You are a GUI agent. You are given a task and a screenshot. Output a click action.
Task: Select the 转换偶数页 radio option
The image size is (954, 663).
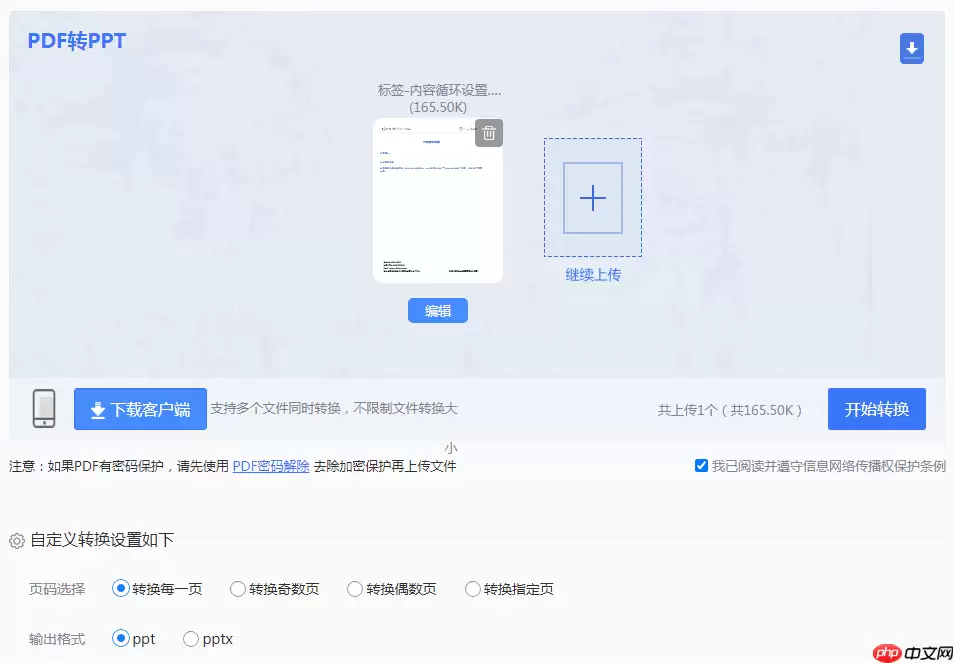[355, 589]
